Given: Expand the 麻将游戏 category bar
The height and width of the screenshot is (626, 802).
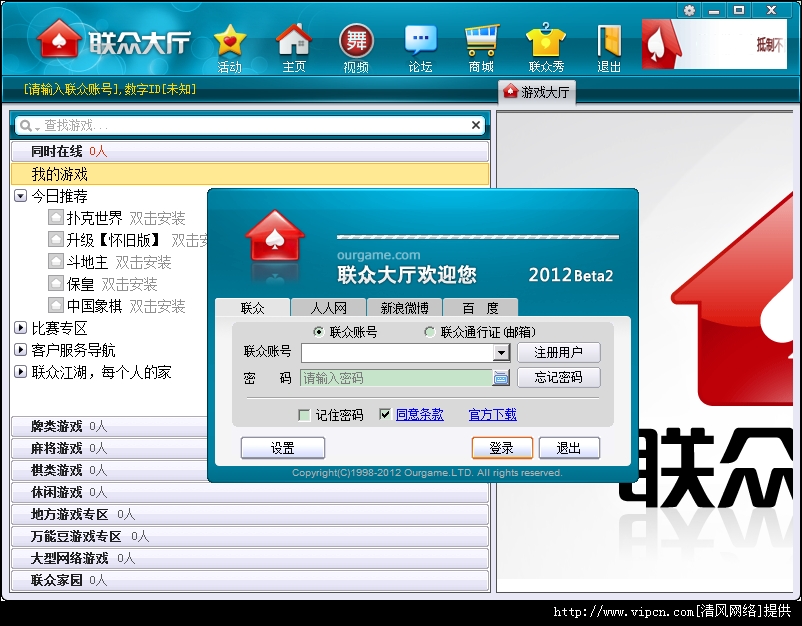Looking at the screenshot, I should pos(109,448).
